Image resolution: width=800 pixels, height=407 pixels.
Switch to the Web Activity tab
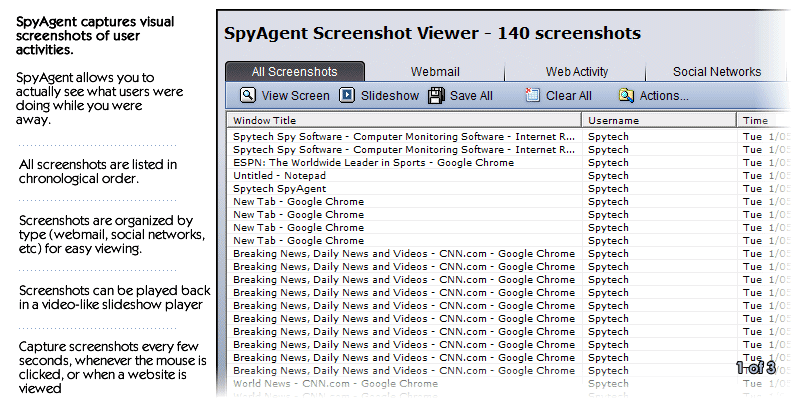point(577,71)
